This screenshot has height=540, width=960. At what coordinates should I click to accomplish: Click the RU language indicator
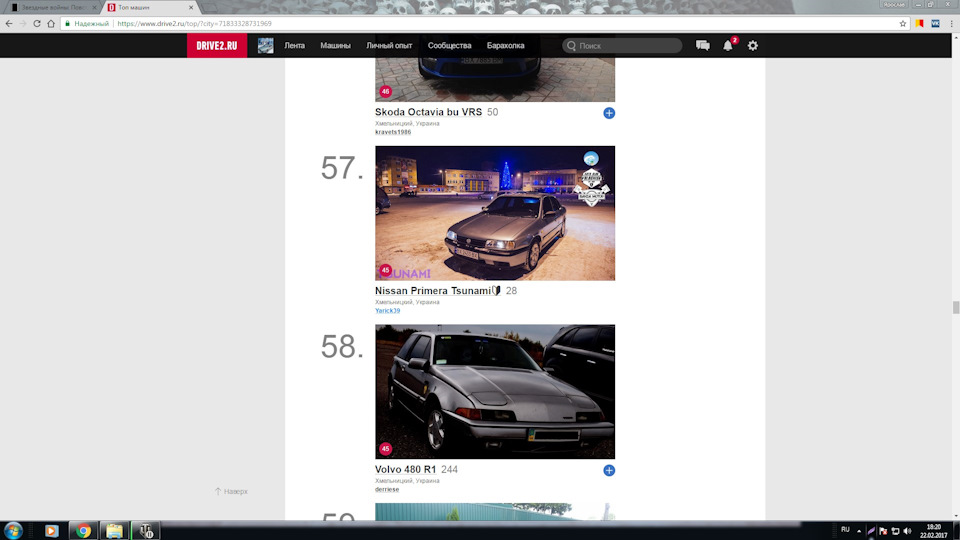pyautogui.click(x=845, y=530)
